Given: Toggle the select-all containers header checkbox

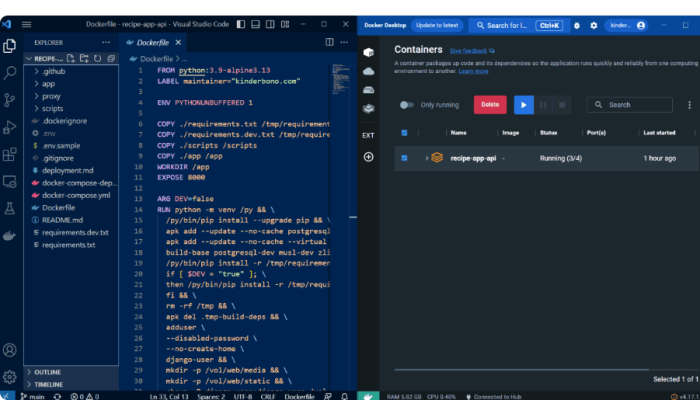Looking at the screenshot, I should (x=404, y=133).
